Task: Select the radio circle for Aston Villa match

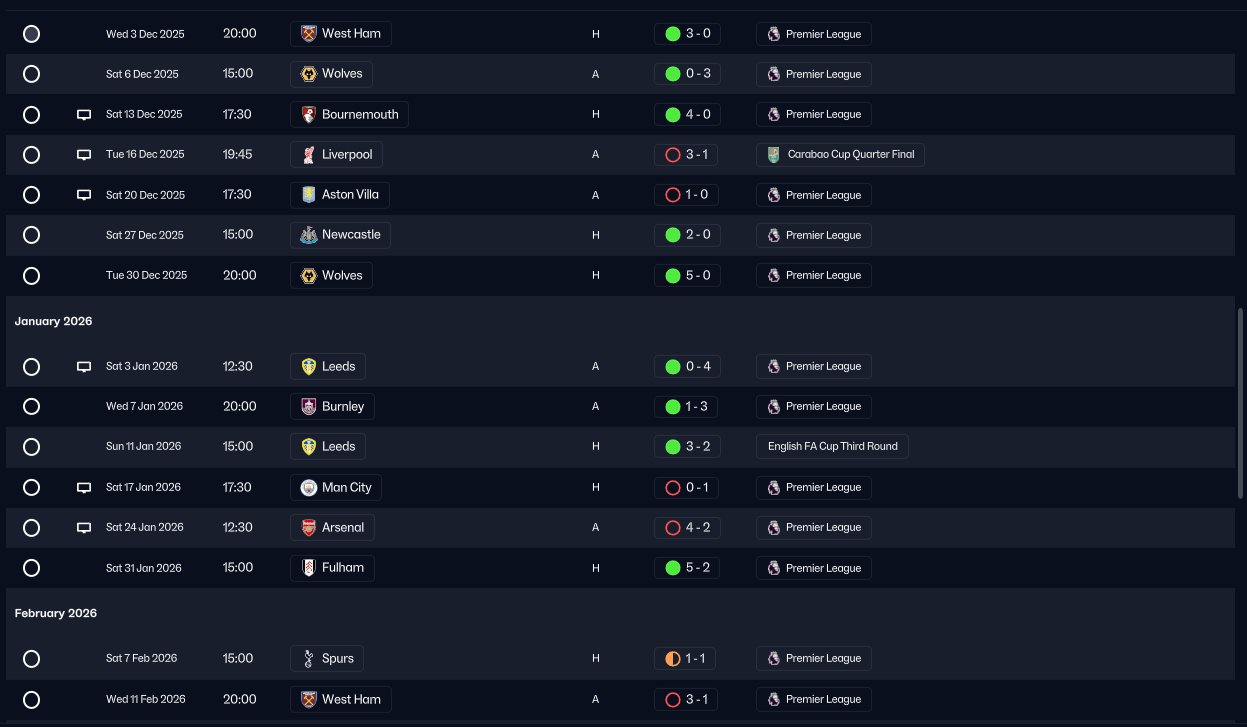Action: tap(31, 195)
